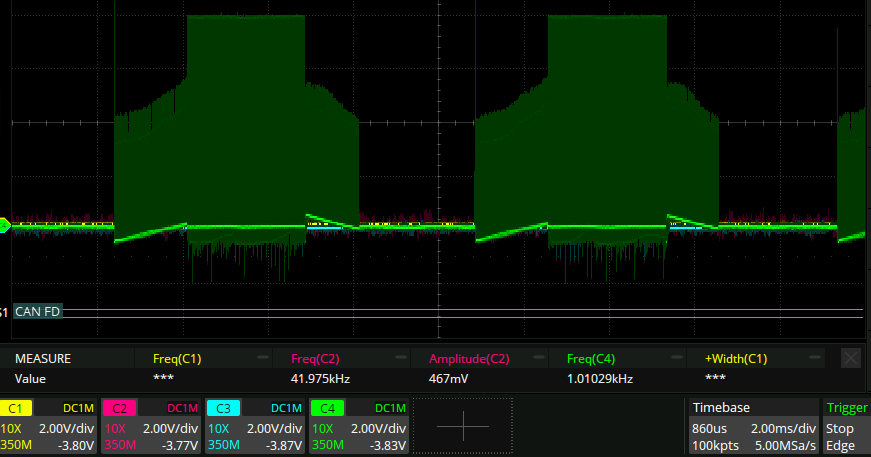
Task: Open the Trigger settings box
Action: (x=845, y=425)
